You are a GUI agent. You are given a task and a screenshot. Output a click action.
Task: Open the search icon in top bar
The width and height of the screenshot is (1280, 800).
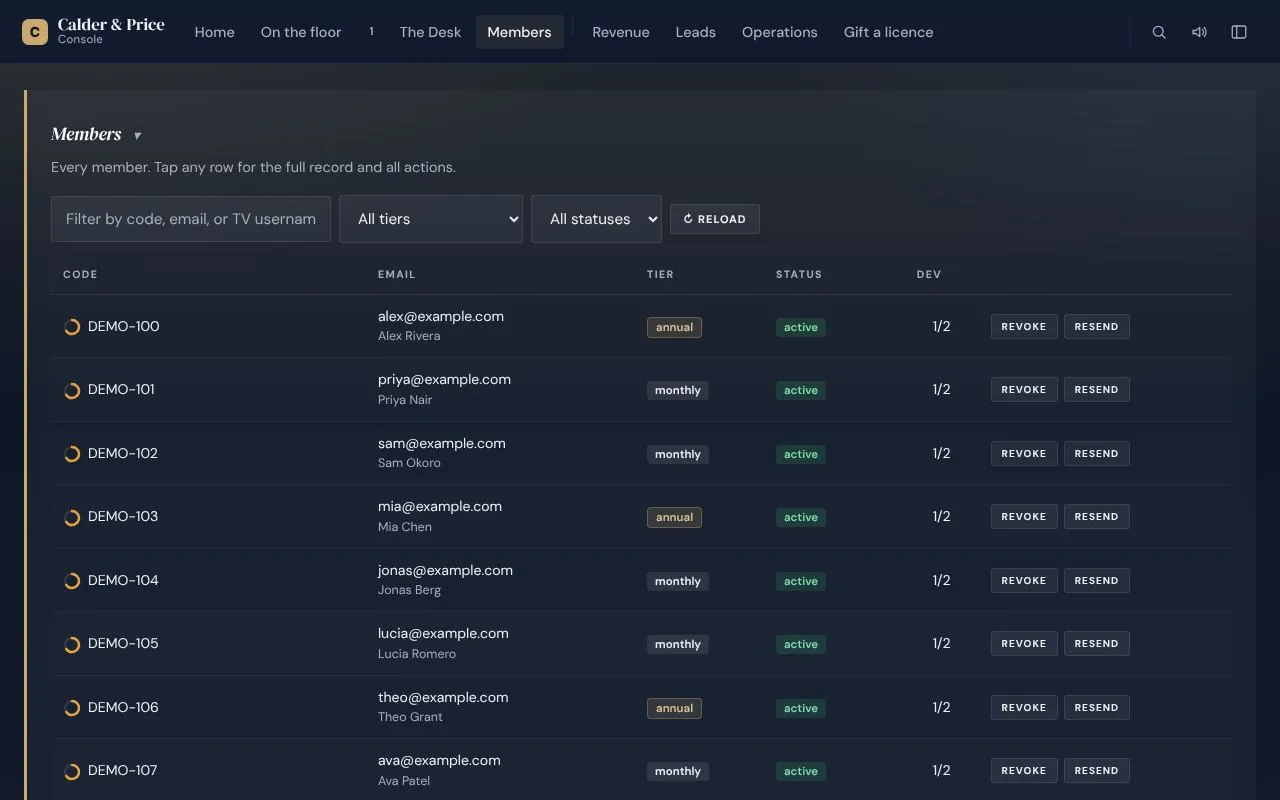(x=1159, y=32)
